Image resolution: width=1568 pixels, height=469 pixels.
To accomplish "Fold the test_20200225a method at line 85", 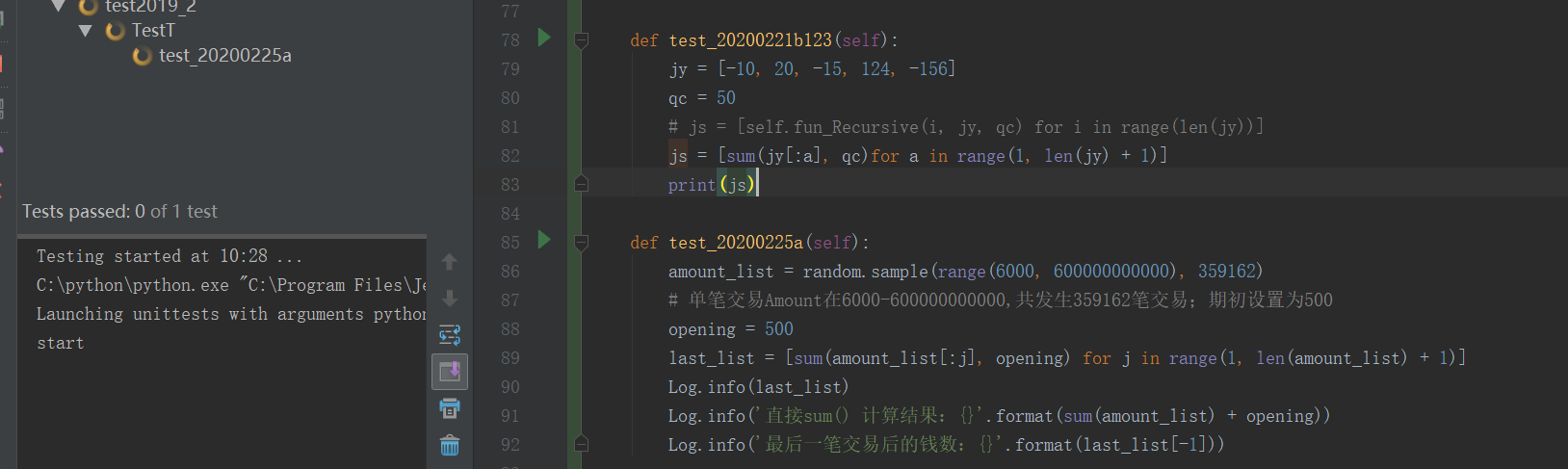I will pos(581,243).
